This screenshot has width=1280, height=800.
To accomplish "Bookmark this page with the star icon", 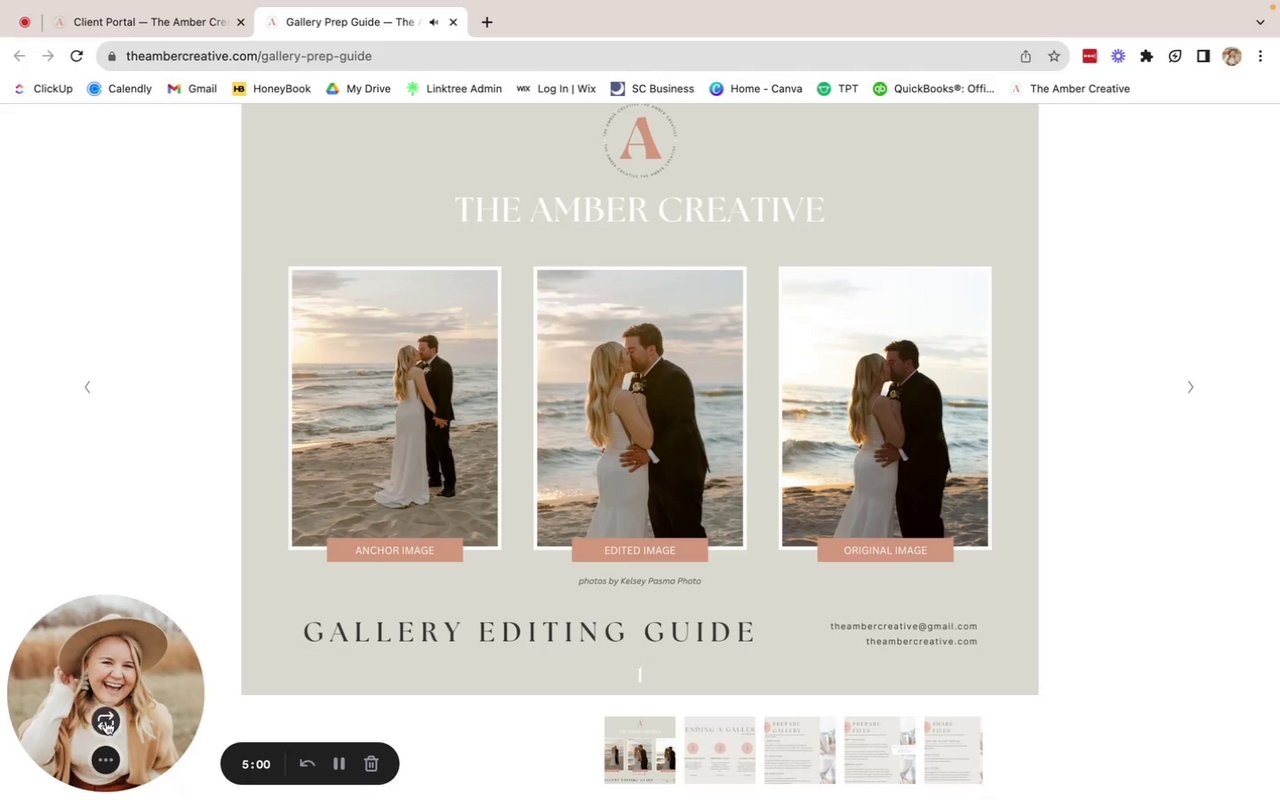I will [1054, 56].
